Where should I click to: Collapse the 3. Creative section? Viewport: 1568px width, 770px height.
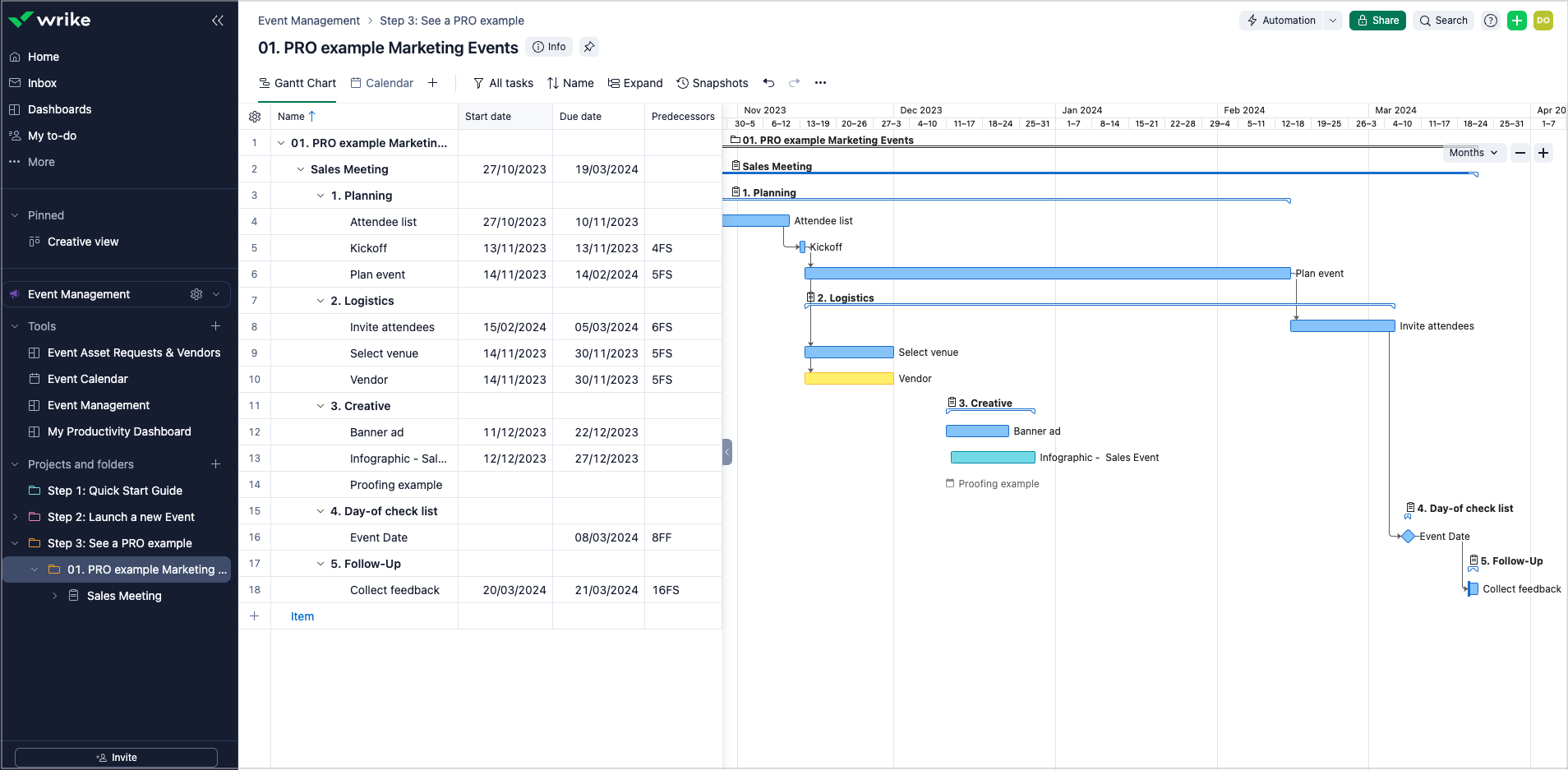point(319,405)
